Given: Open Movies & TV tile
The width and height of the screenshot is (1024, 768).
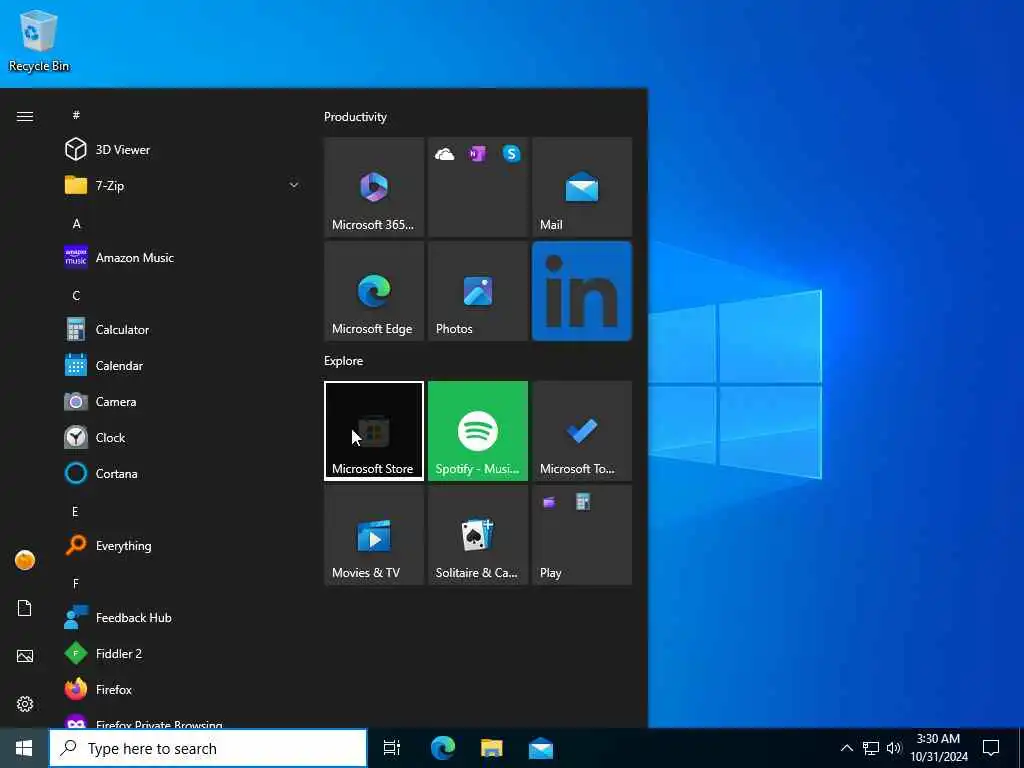Looking at the screenshot, I should pyautogui.click(x=374, y=535).
